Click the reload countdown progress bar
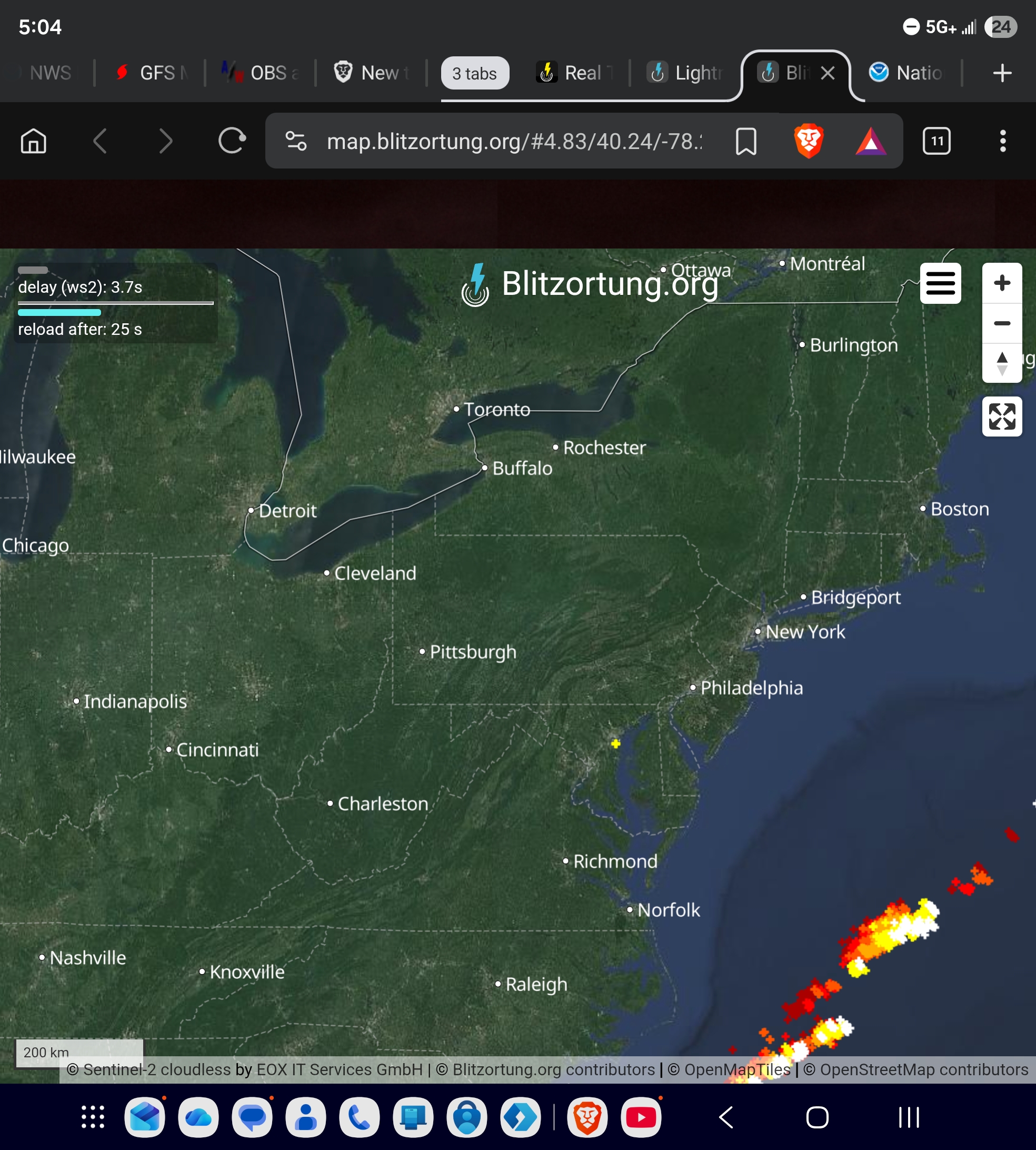The height and width of the screenshot is (1150, 1036). tap(59, 312)
